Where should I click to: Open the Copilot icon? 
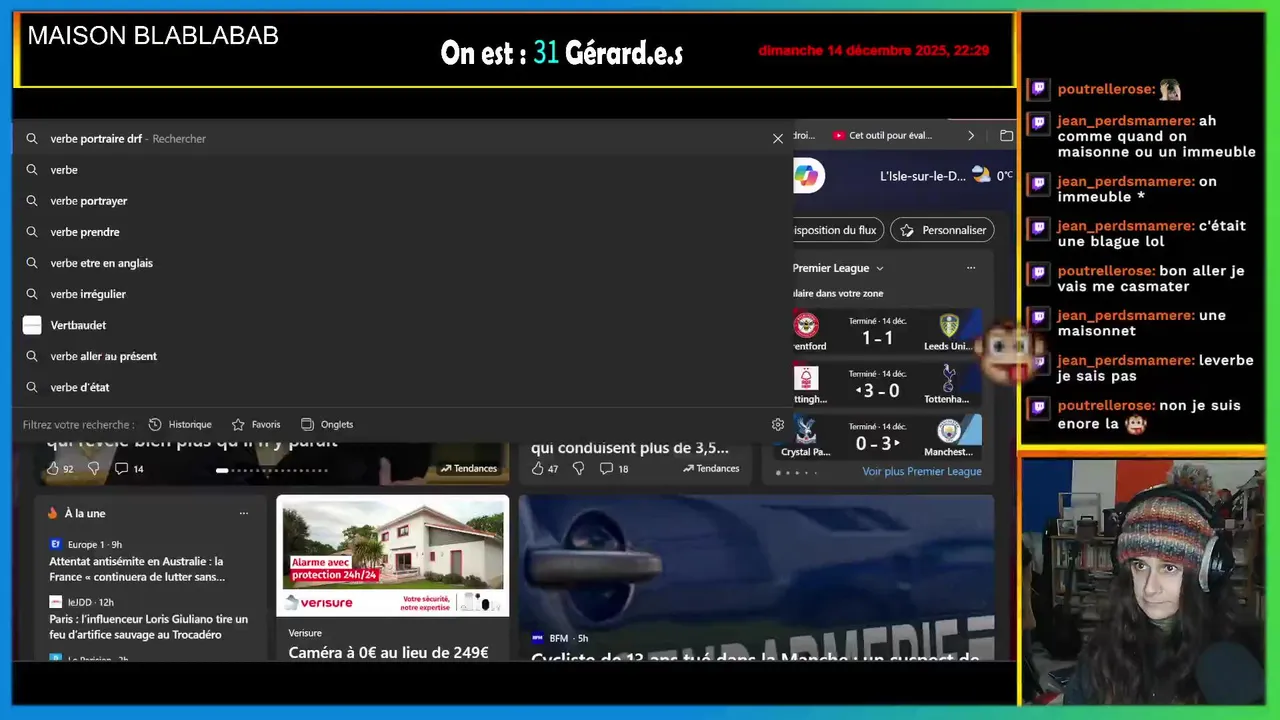(807, 176)
